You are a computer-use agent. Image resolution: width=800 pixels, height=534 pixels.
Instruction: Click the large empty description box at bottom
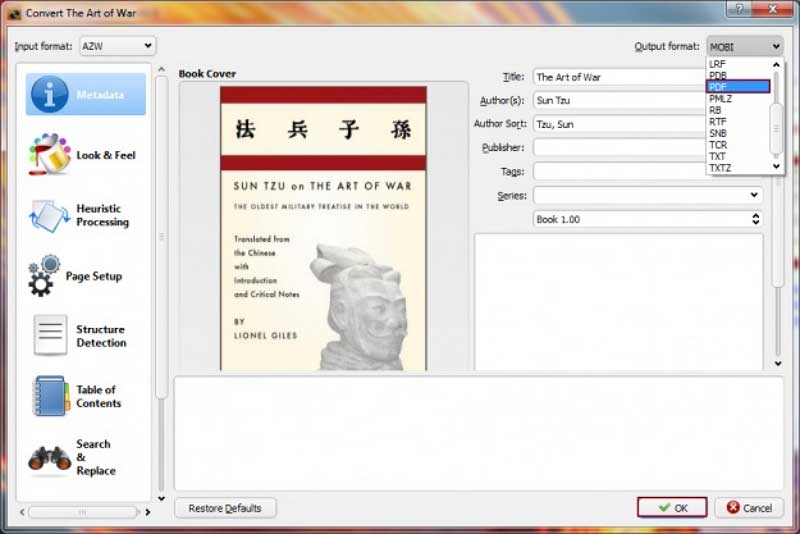[x=479, y=434]
